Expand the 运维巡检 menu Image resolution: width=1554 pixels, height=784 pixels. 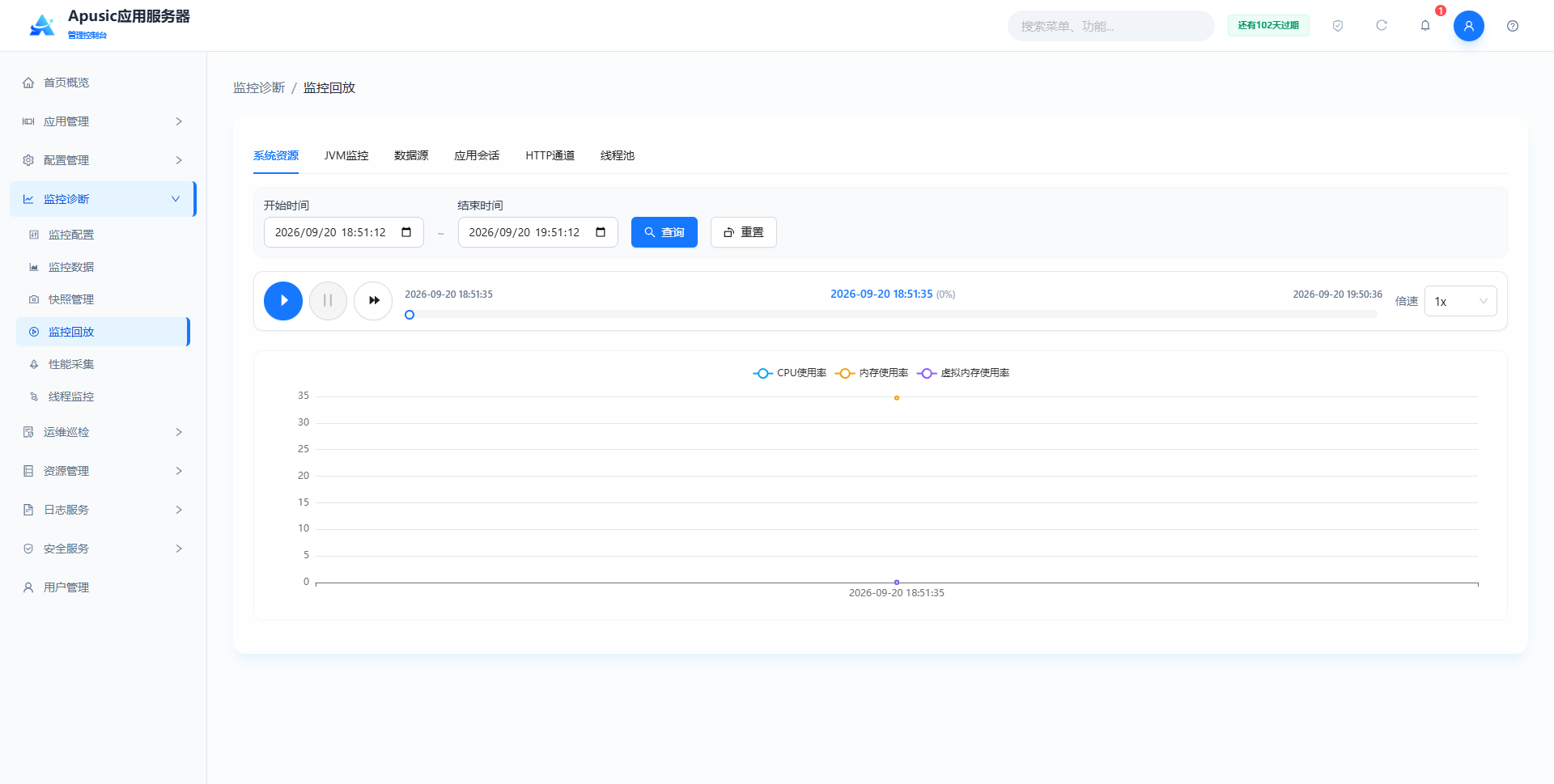pyautogui.click(x=103, y=432)
